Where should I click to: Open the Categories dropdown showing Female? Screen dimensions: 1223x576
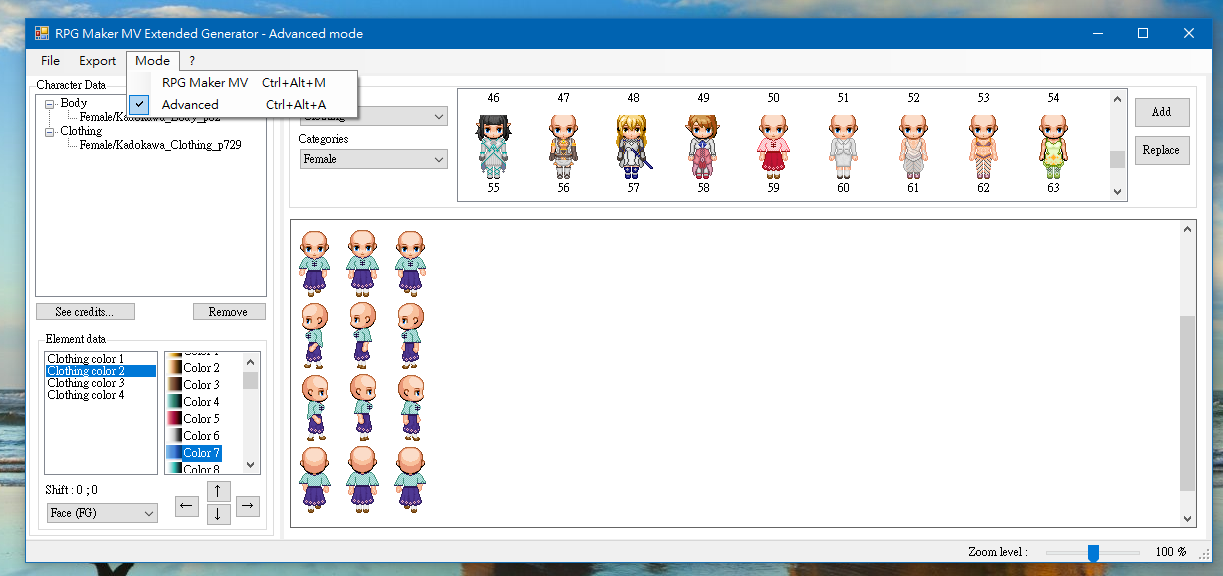pyautogui.click(x=373, y=159)
